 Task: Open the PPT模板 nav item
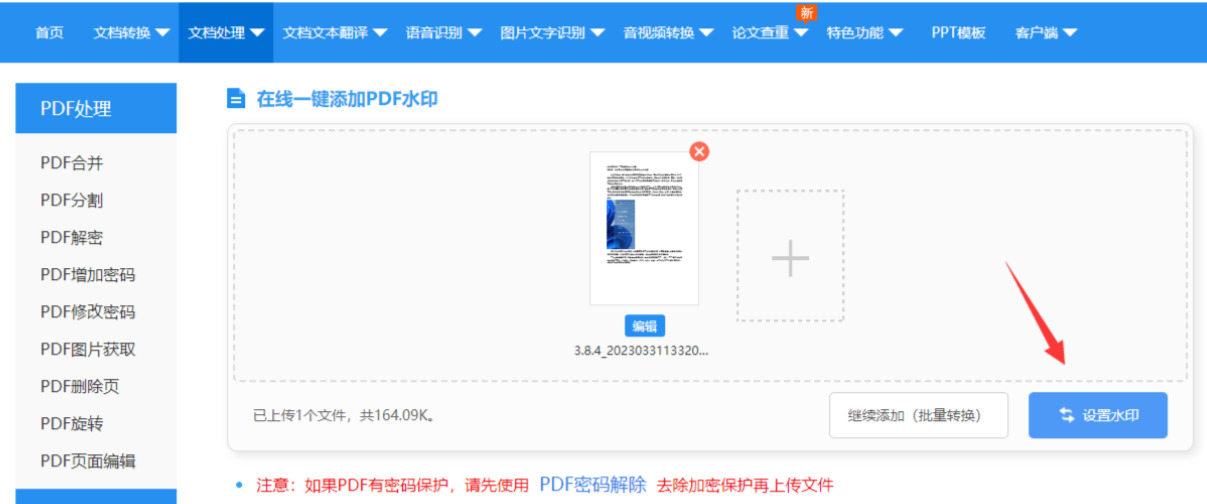[x=958, y=32]
